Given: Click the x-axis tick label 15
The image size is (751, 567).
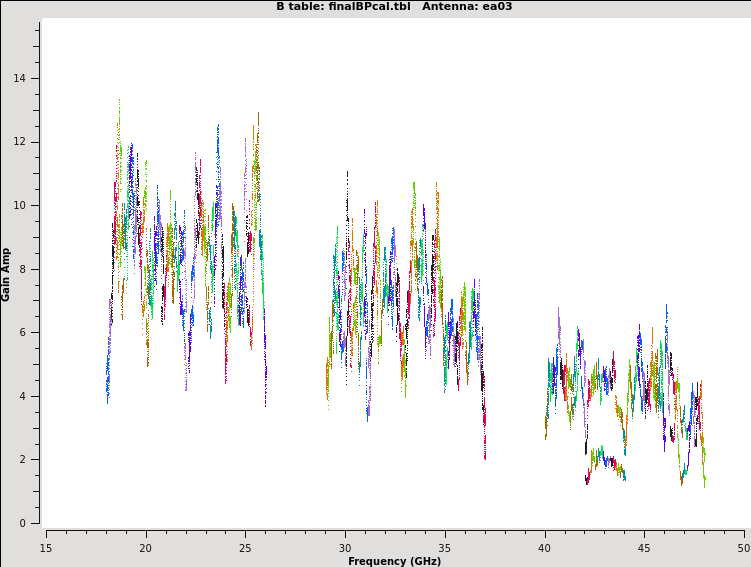Looking at the screenshot, I should click(x=46, y=548).
